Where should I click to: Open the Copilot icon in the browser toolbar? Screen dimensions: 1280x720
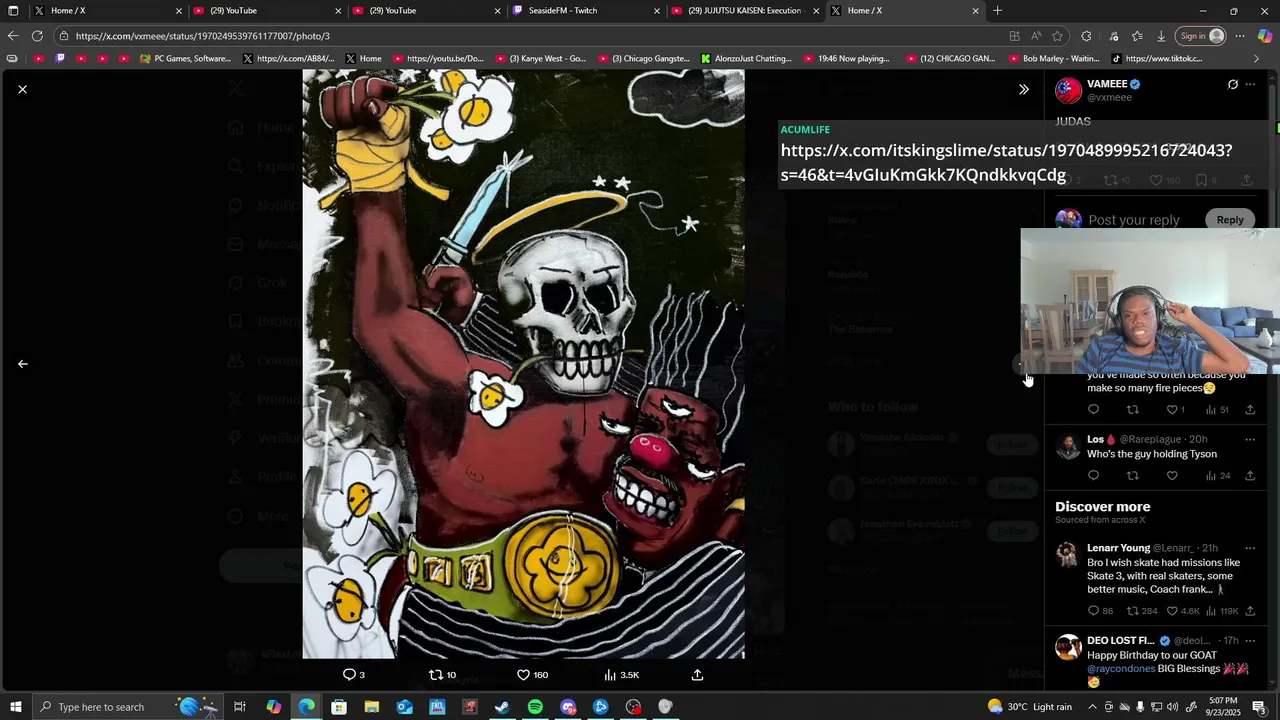[x=1265, y=36]
